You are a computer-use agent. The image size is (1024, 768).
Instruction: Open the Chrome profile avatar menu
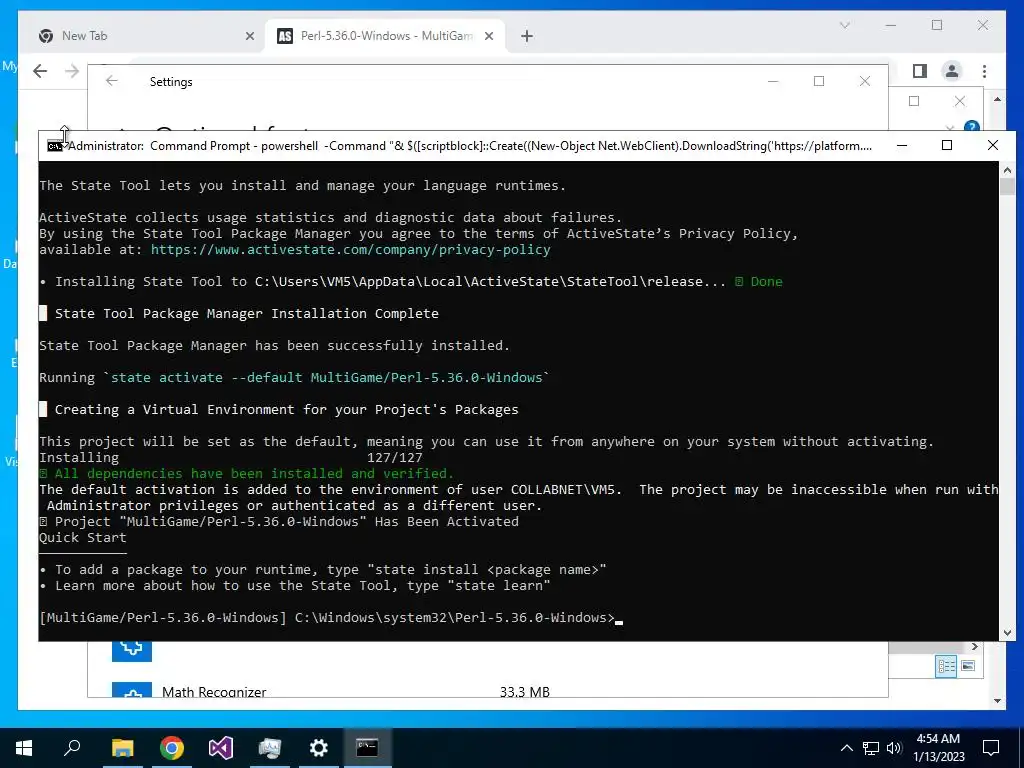coord(952,71)
